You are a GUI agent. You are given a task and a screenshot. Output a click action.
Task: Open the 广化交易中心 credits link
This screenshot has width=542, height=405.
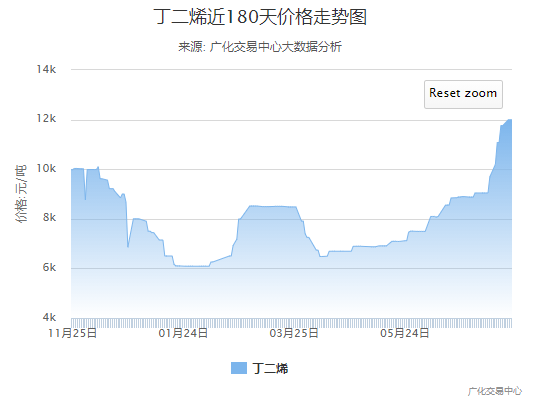pyautogui.click(x=495, y=391)
